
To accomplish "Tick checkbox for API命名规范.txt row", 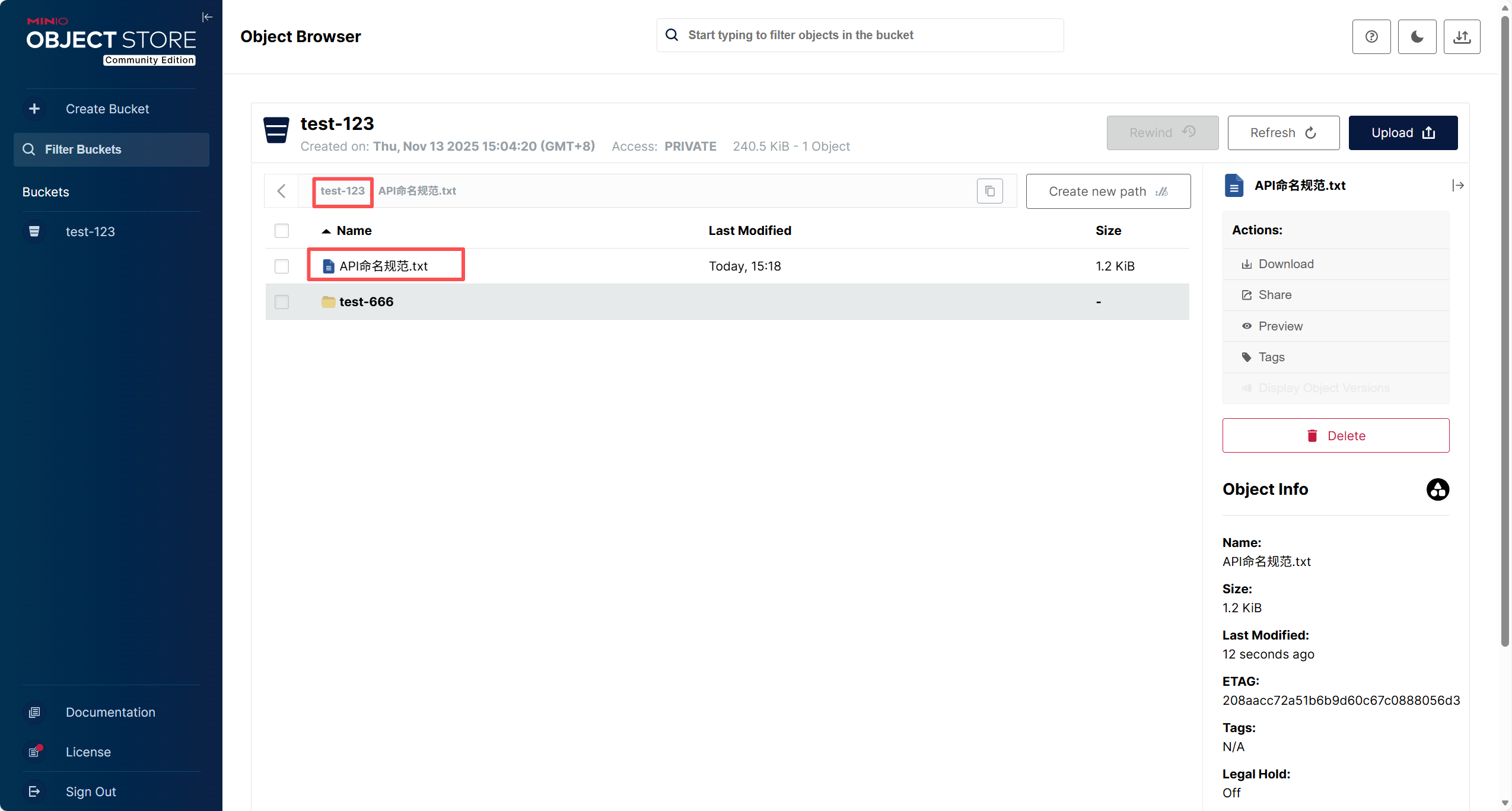I will [x=282, y=266].
